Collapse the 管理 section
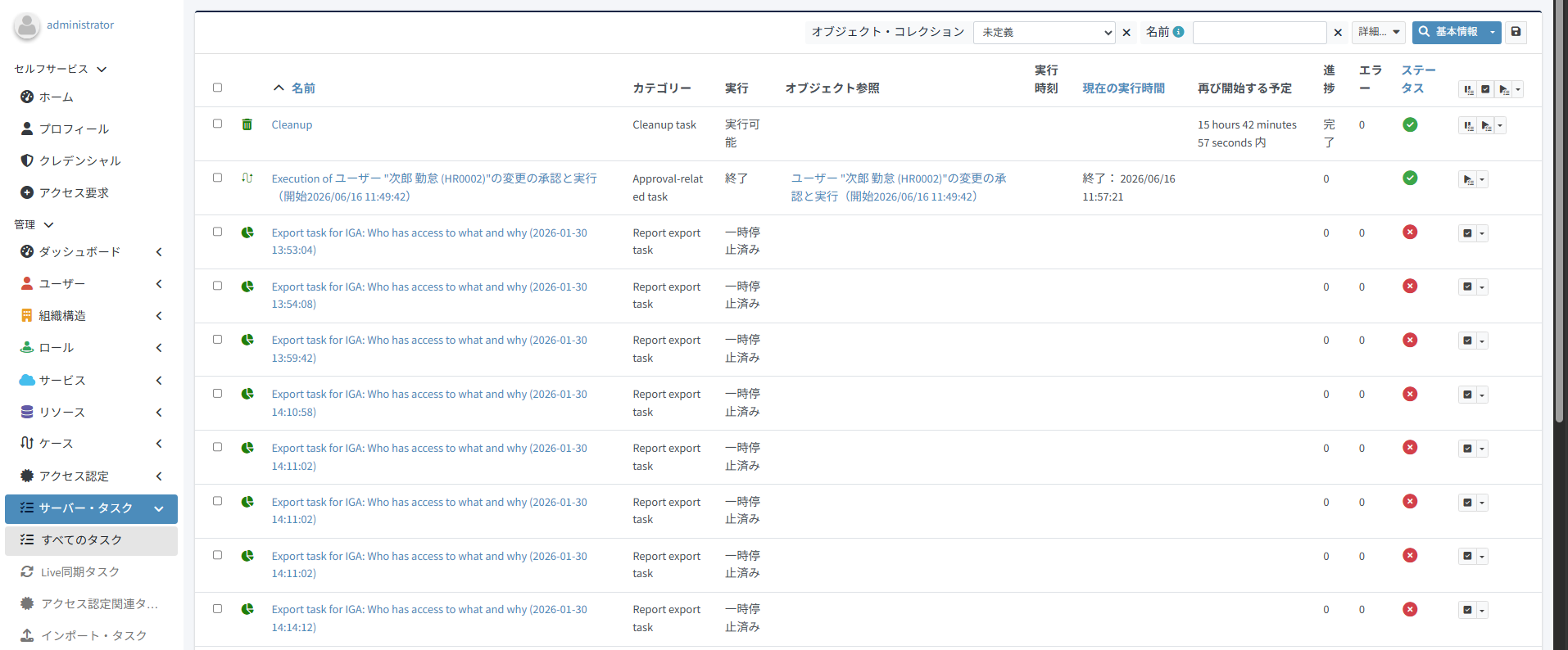1568x650 pixels. 48,224
